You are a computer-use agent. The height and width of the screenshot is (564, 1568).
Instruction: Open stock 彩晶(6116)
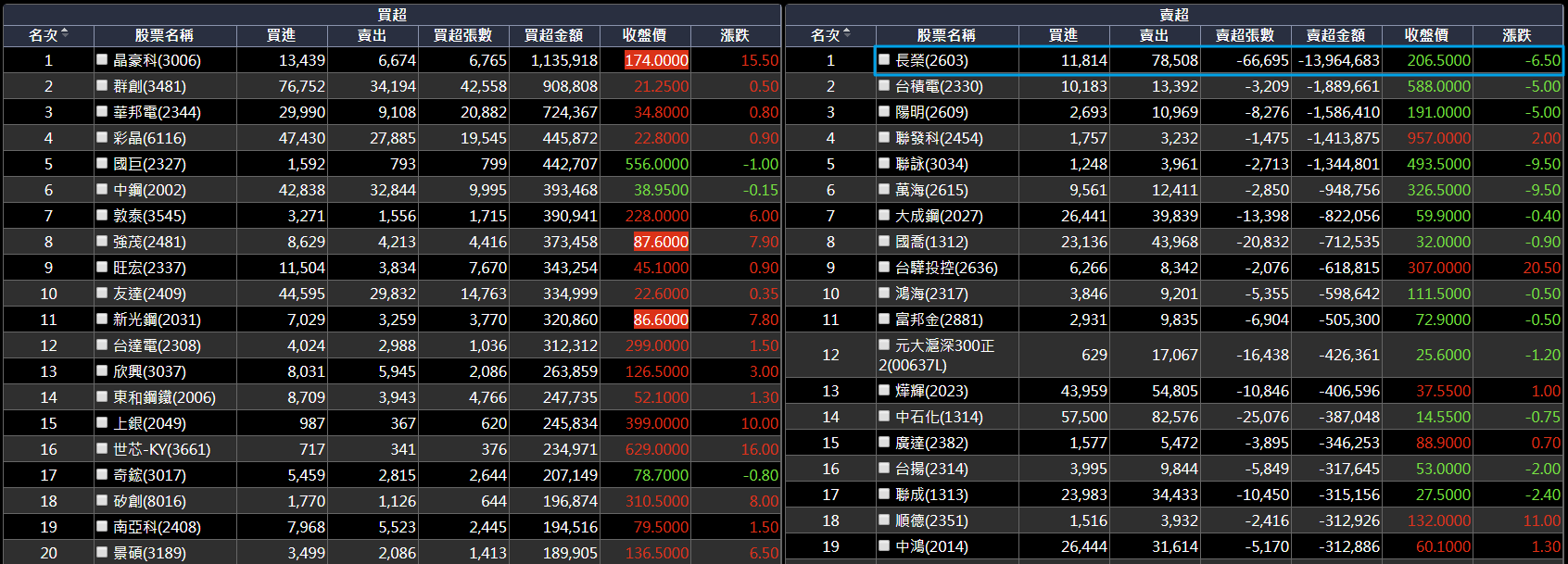point(149,138)
